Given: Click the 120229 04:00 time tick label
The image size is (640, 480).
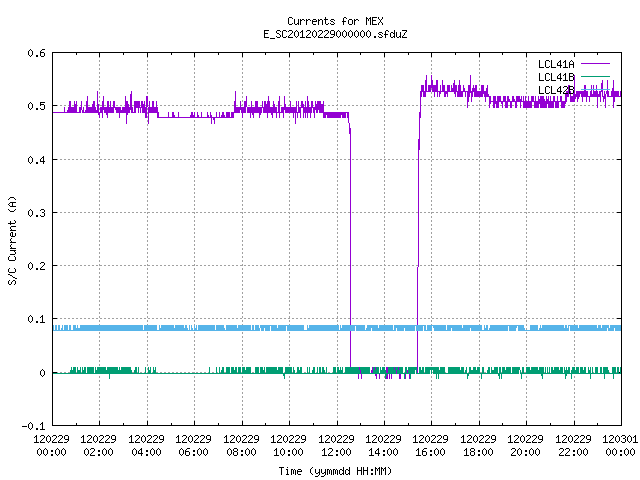Looking at the screenshot, I should [x=146, y=445].
